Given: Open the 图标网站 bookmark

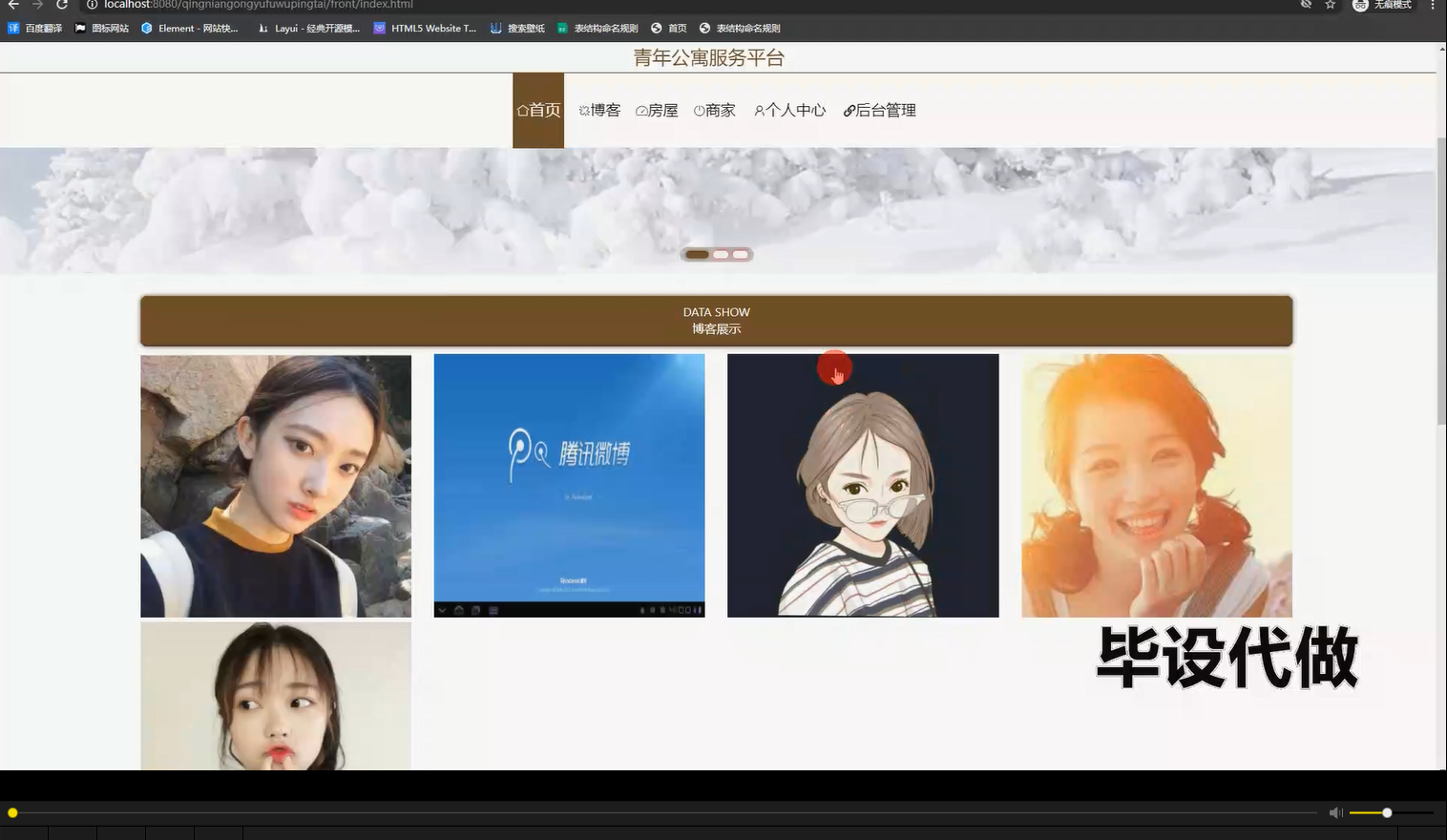Looking at the screenshot, I should pyautogui.click(x=102, y=29).
